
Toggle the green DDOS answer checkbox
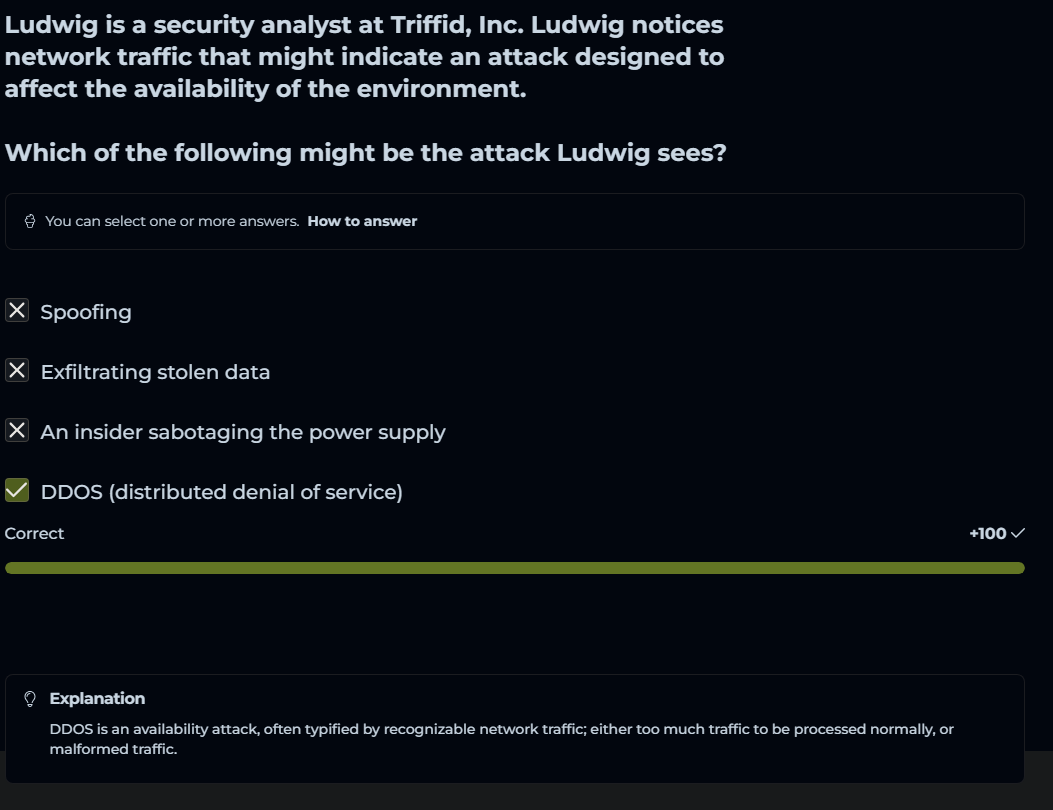point(17,491)
